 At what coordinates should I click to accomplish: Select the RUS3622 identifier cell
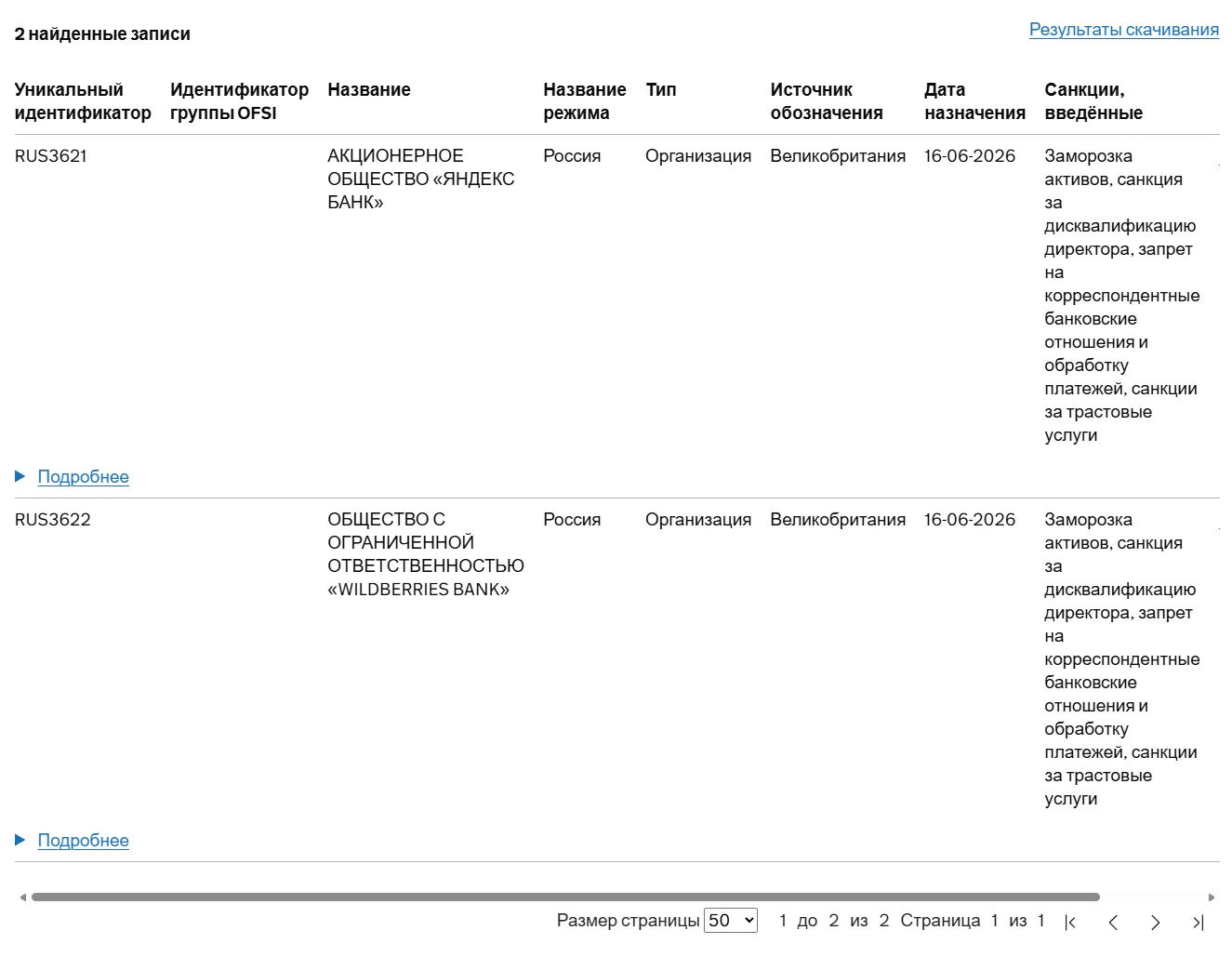pos(53,520)
